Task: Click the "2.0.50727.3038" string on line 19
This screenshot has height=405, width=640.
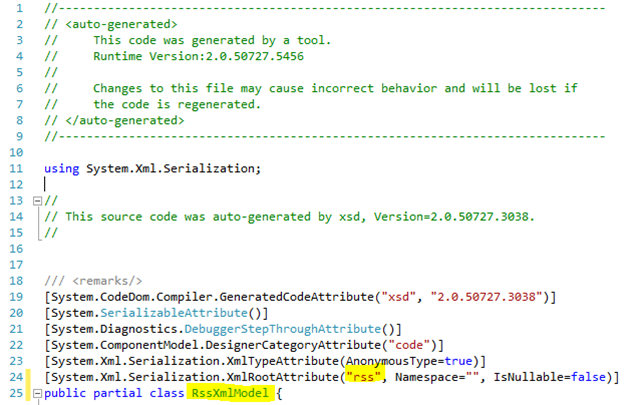Action: click(x=487, y=297)
